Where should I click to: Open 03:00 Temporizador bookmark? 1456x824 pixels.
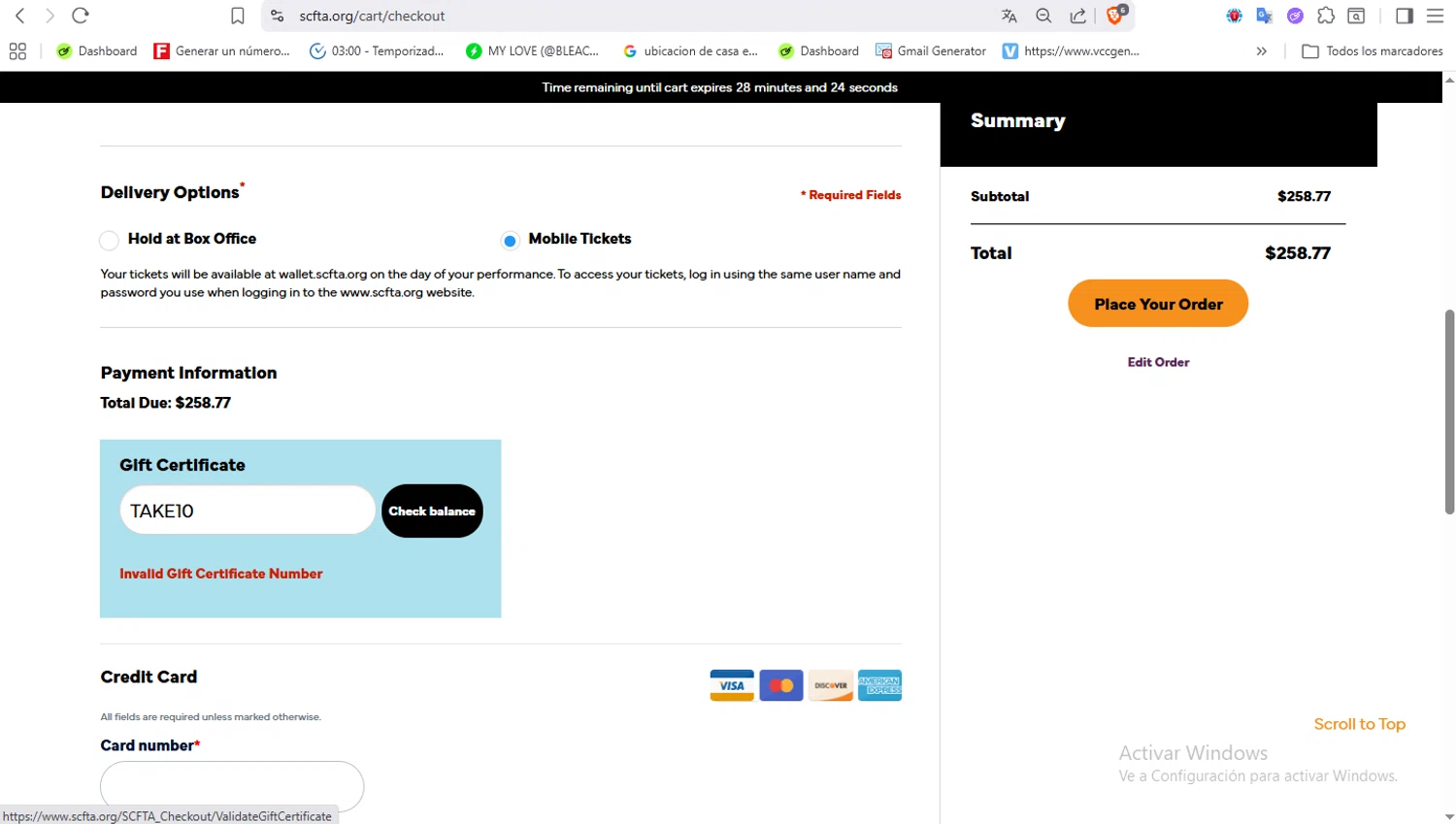(x=377, y=51)
